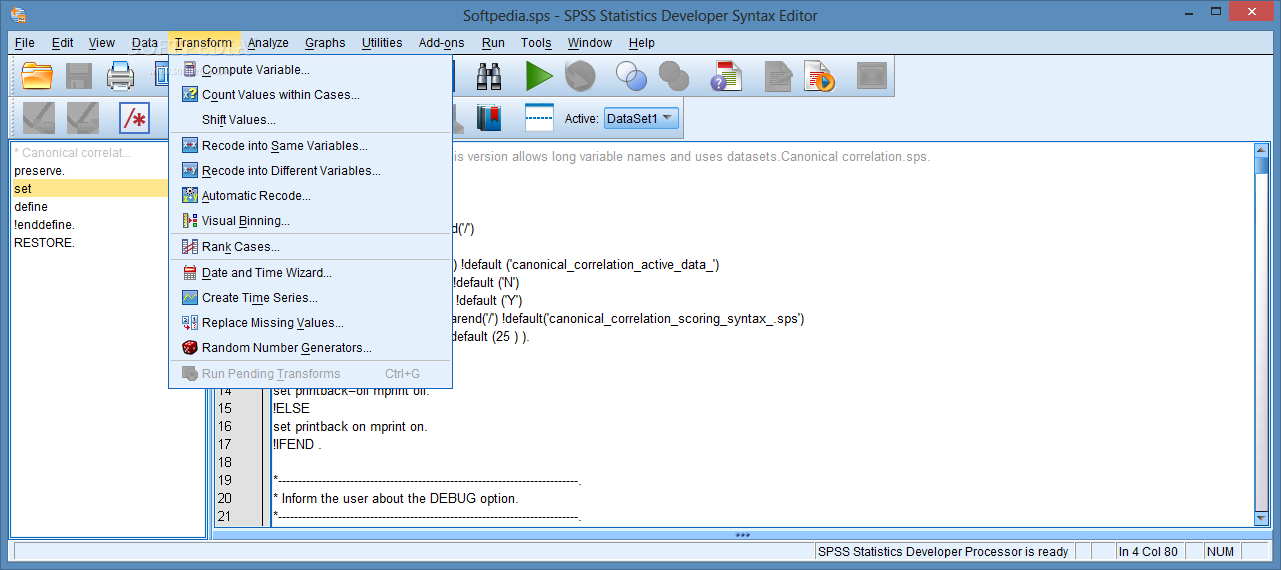
Task: Choose Random Number Generators...
Action: 311,348
